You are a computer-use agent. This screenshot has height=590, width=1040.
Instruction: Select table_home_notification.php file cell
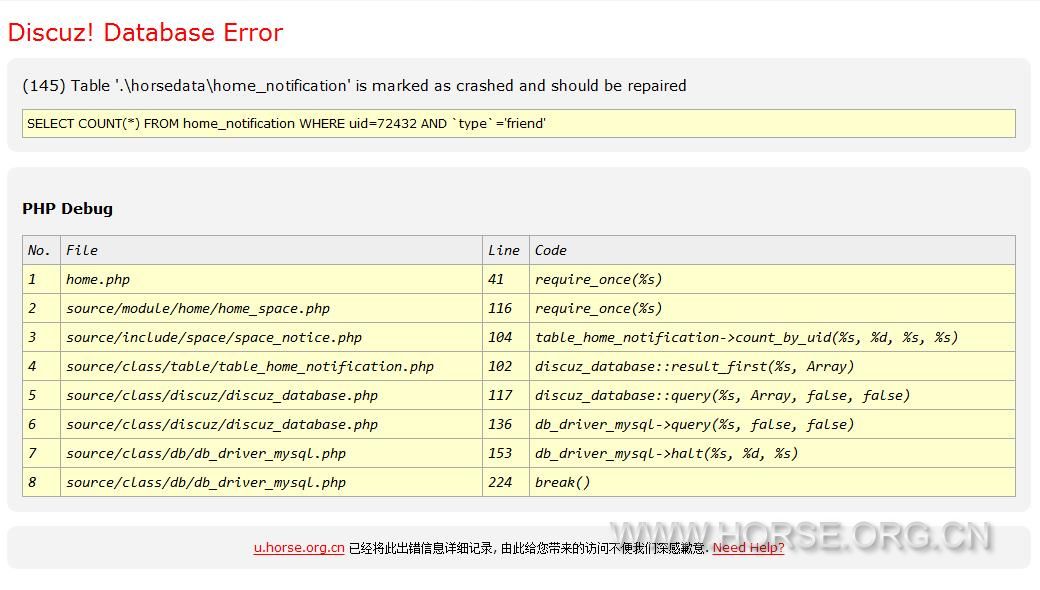point(271,366)
